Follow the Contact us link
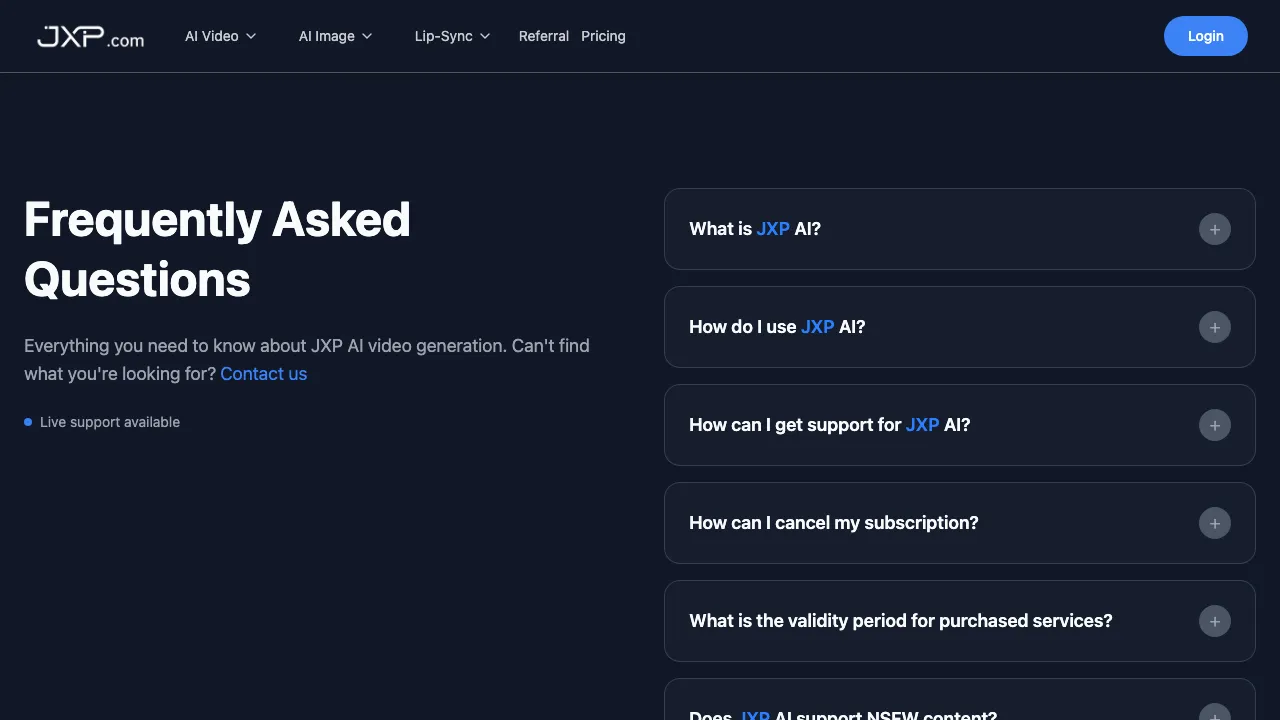 (264, 374)
